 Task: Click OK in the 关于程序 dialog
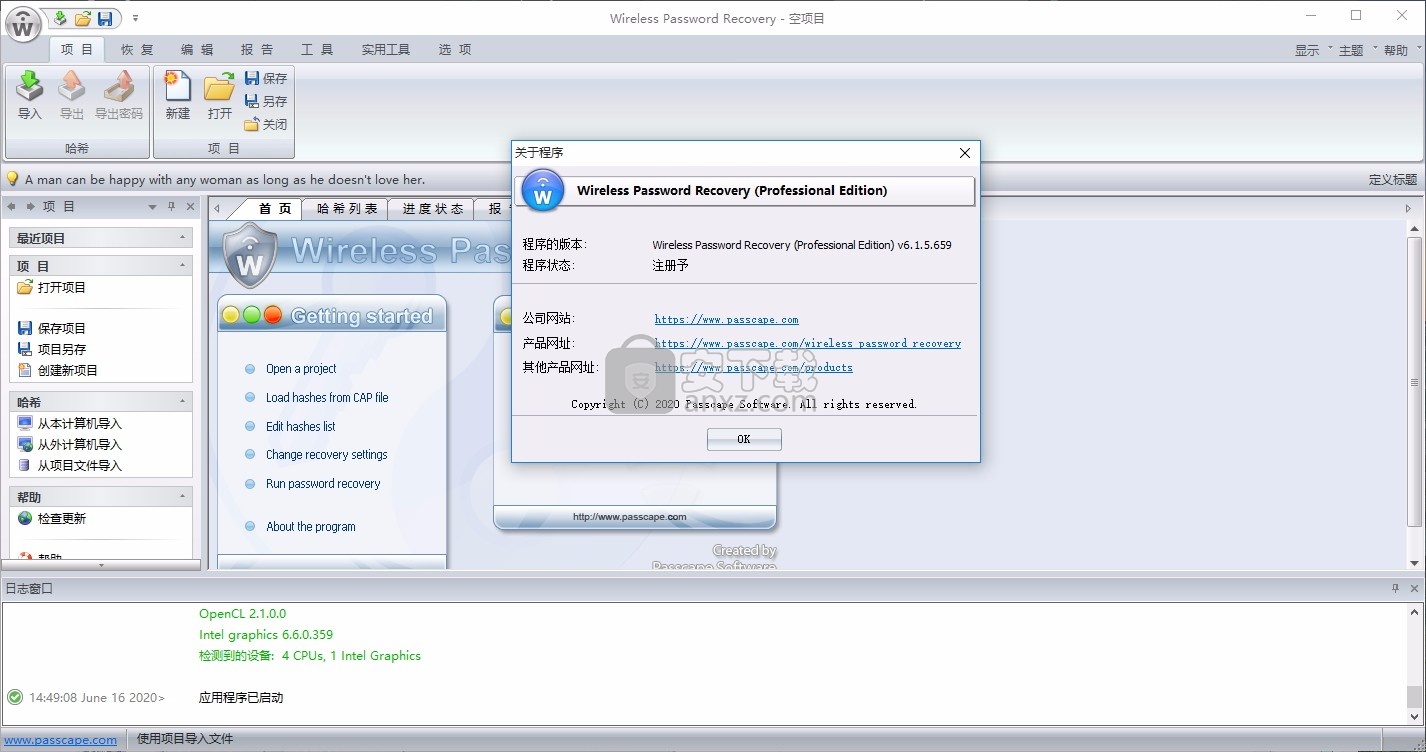(x=744, y=439)
